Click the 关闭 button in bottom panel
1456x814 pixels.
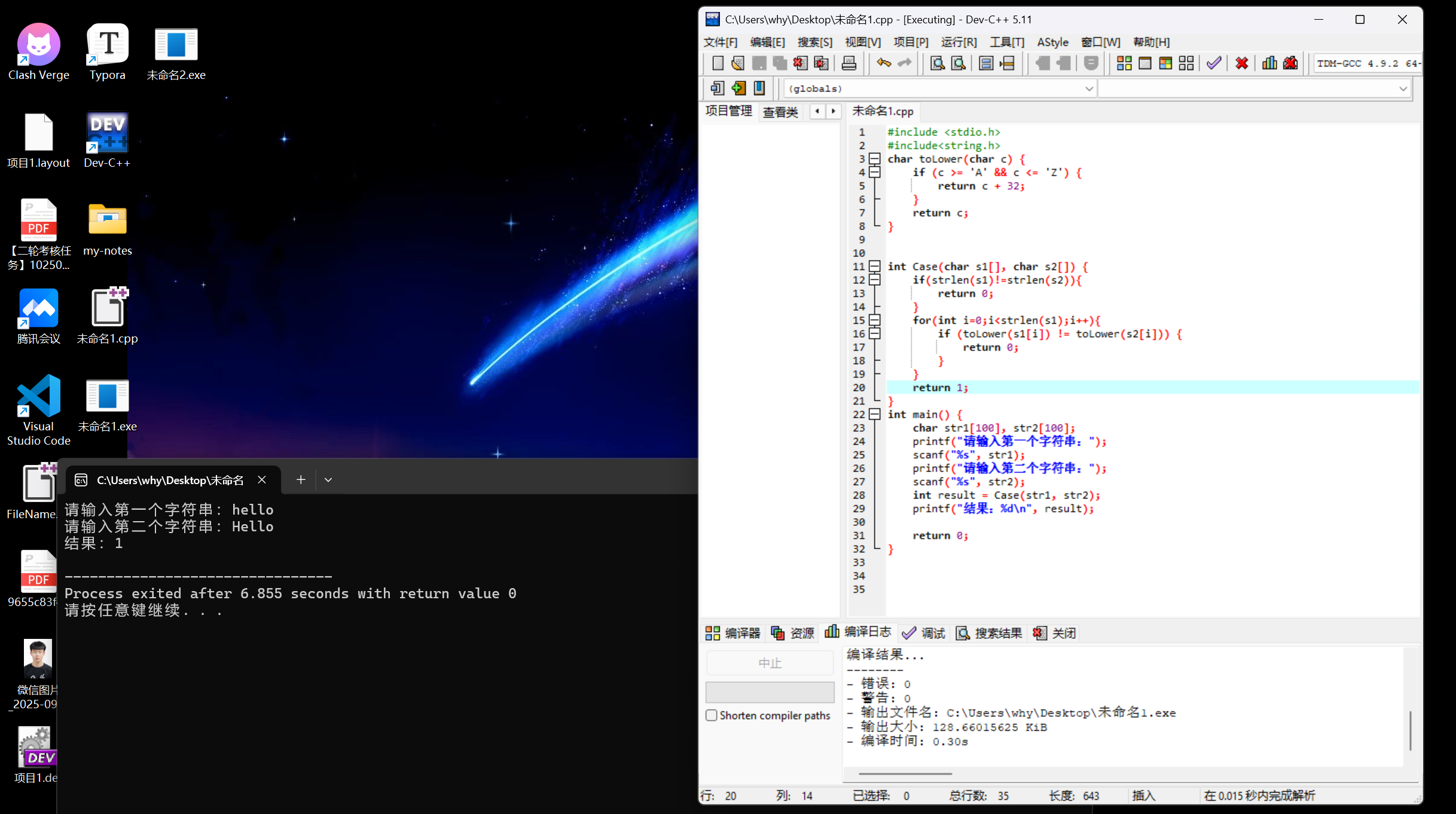click(1055, 633)
